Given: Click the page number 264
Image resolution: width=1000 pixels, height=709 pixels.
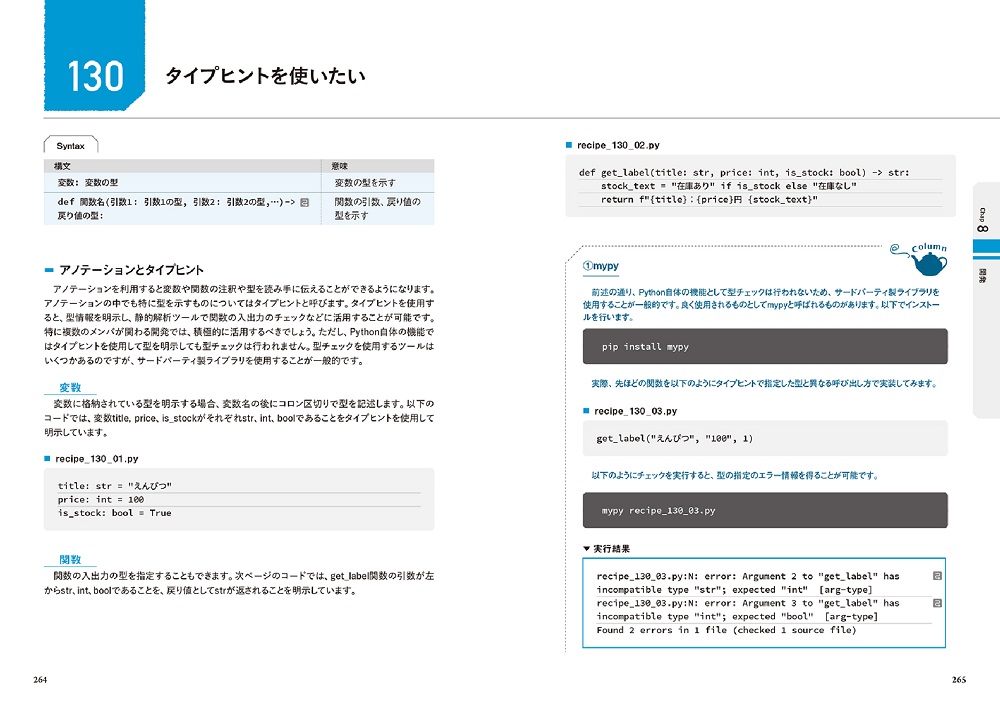Looking at the screenshot, I should (x=40, y=680).
